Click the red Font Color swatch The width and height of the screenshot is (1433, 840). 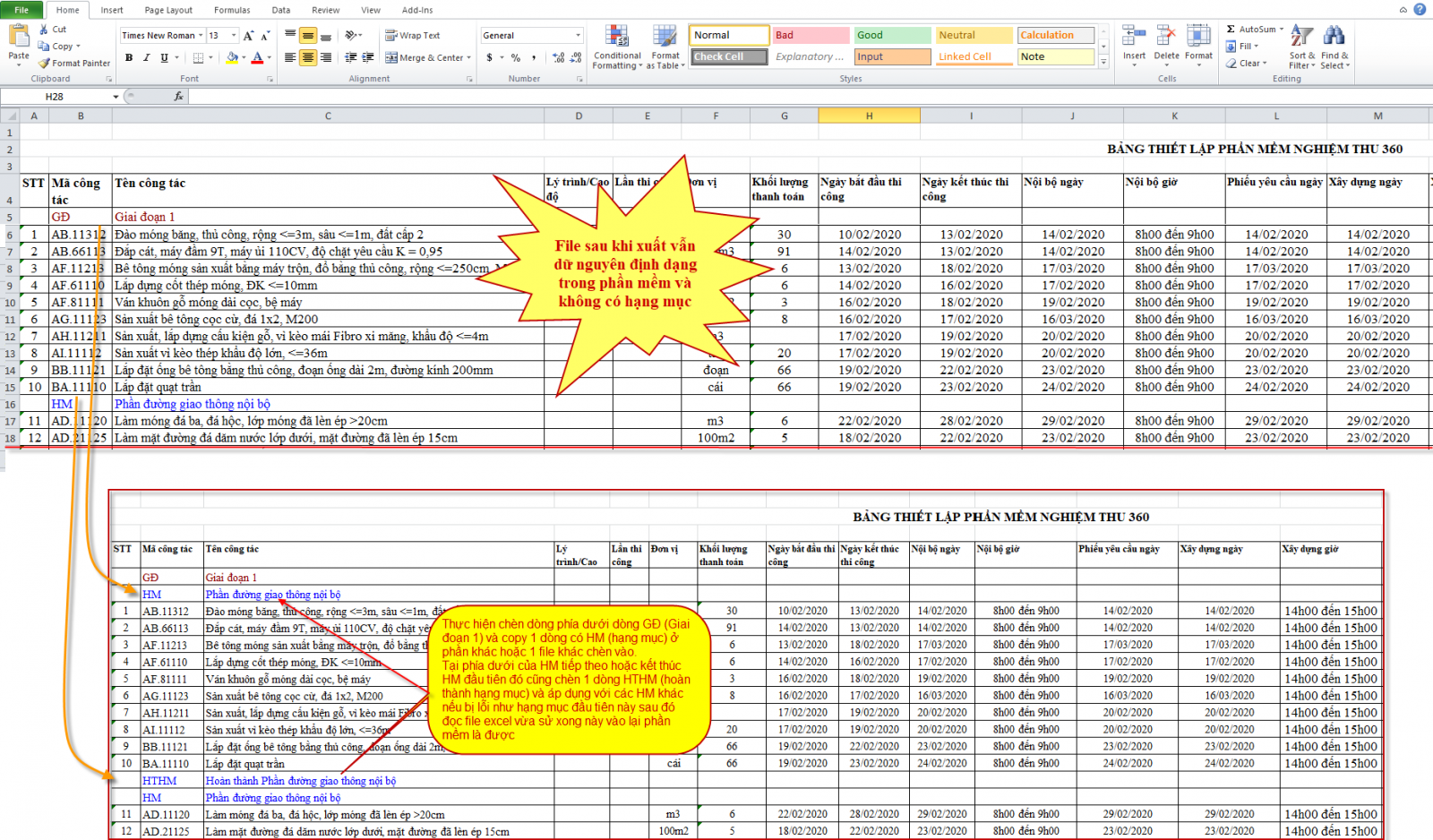tap(257, 57)
